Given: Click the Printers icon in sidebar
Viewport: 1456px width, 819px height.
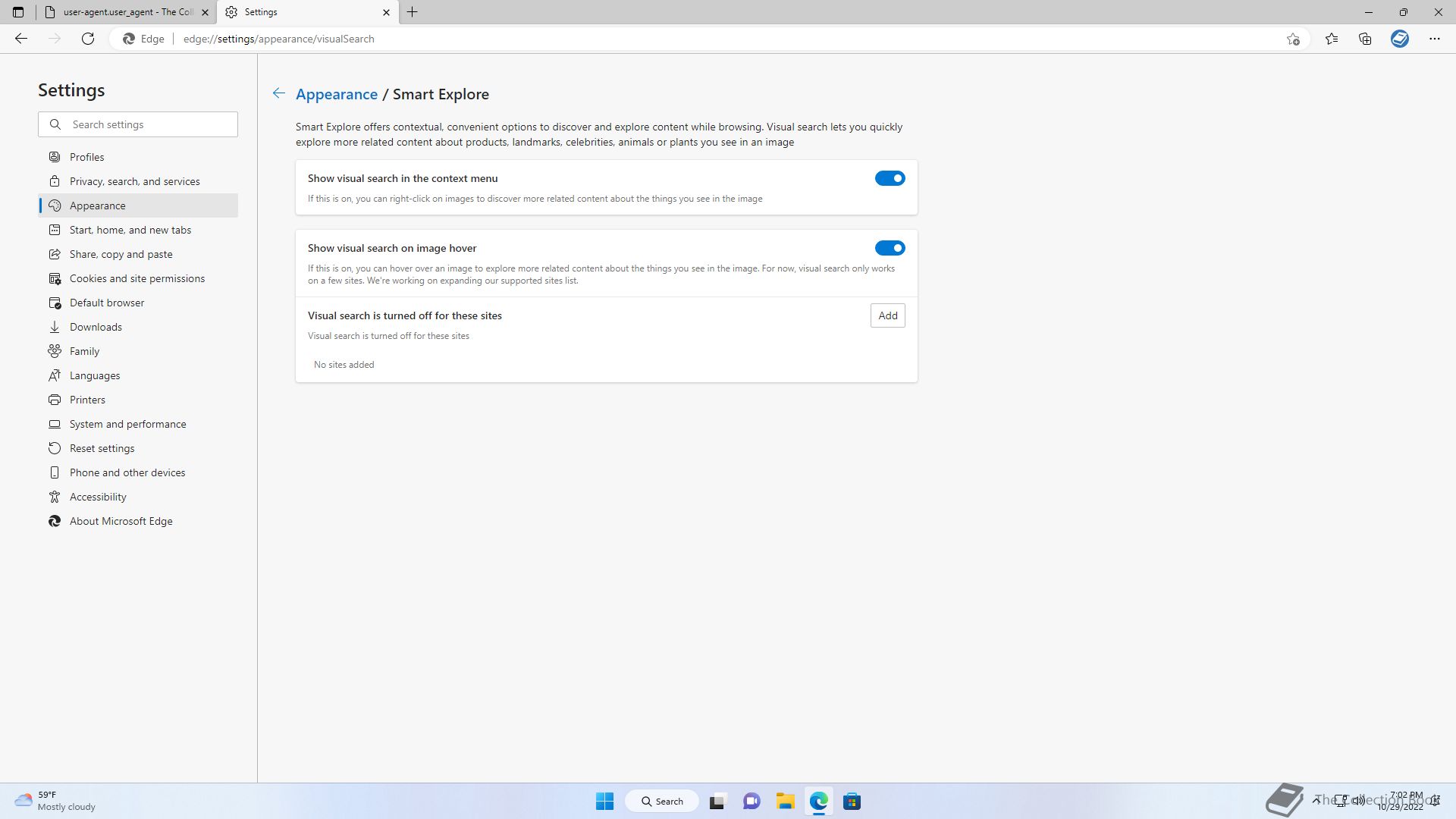Looking at the screenshot, I should click(55, 400).
